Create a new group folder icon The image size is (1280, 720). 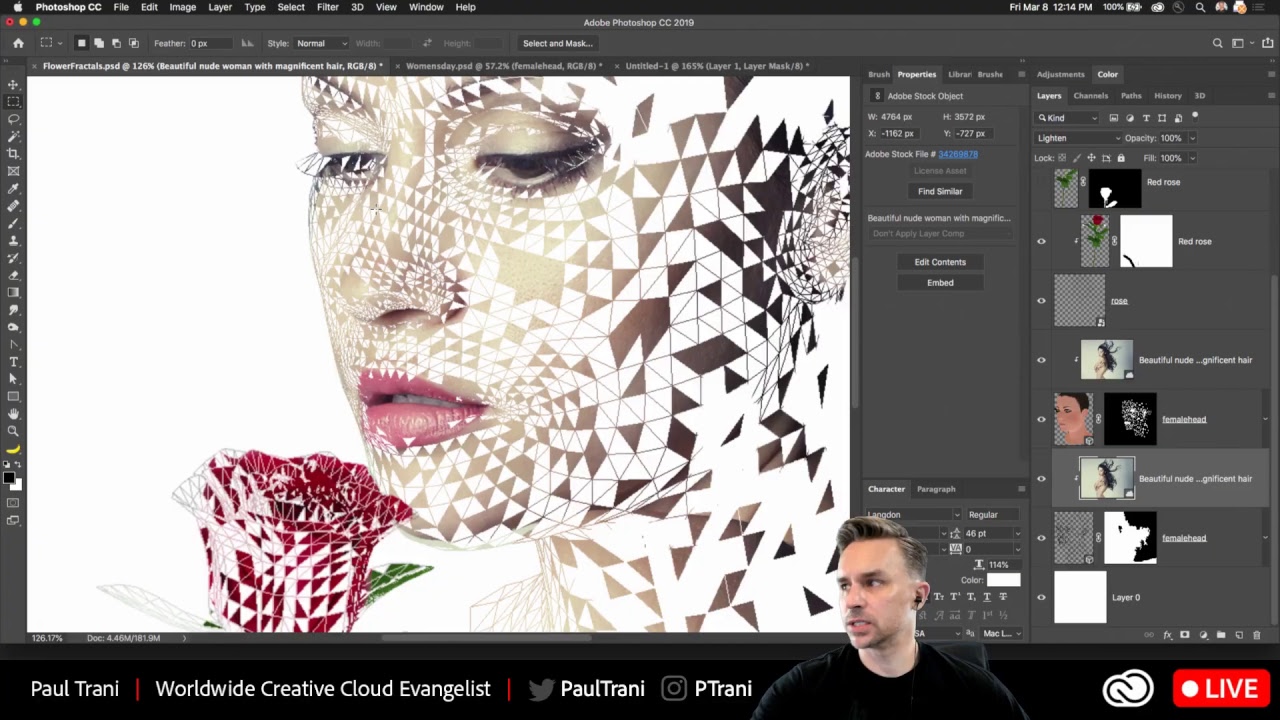tap(1221, 635)
